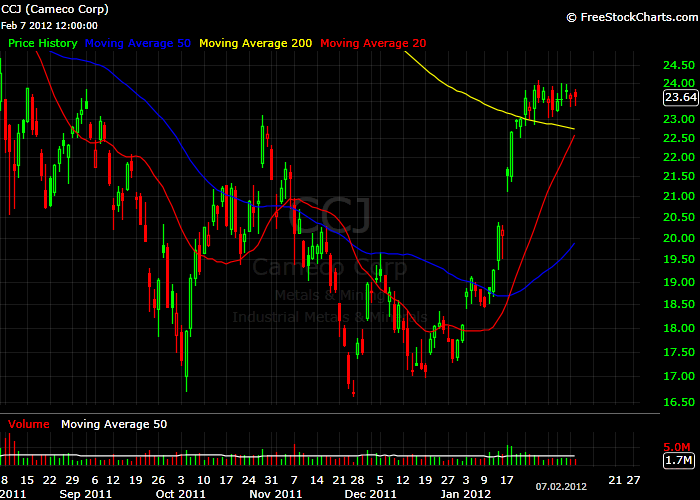The image size is (700, 500).
Task: Click the Oct 2011 month label
Action: [180, 494]
